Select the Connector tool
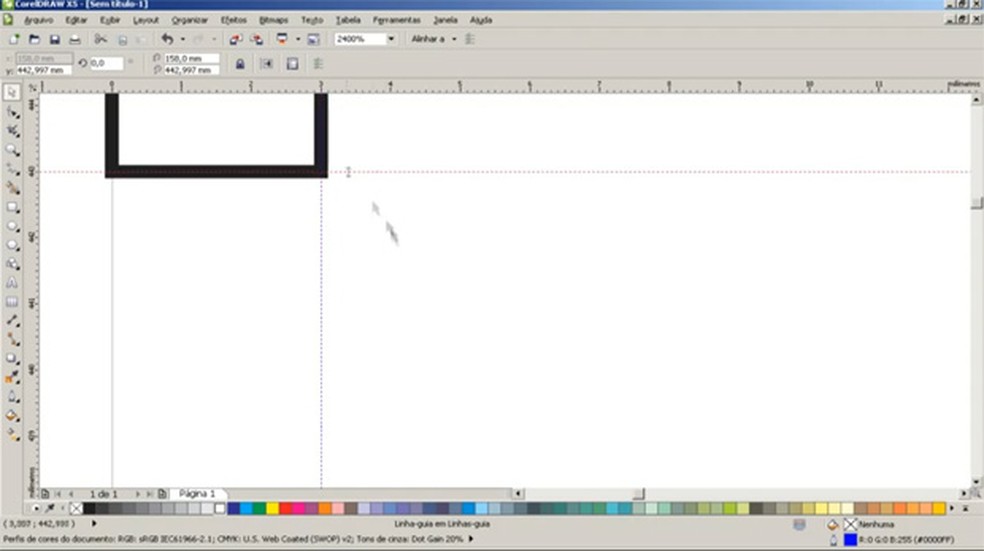The image size is (984, 551). pyautogui.click(x=12, y=340)
